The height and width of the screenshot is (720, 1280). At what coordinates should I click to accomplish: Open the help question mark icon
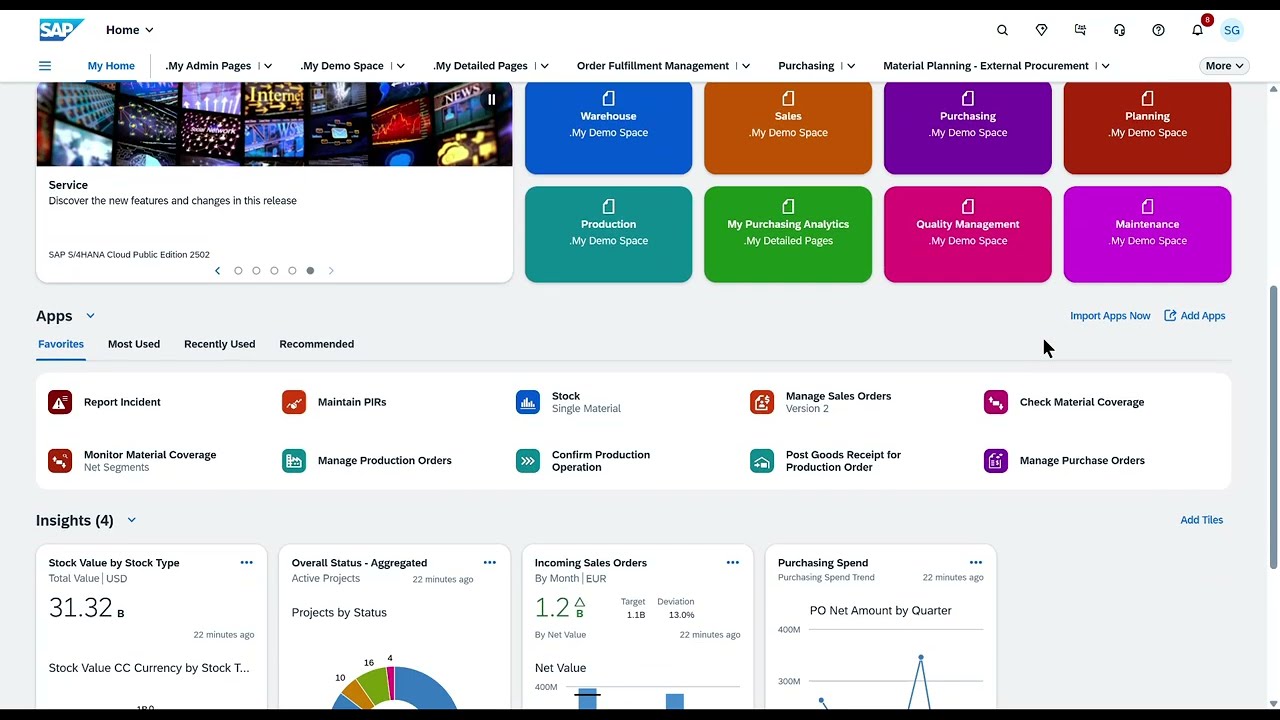tap(1158, 30)
